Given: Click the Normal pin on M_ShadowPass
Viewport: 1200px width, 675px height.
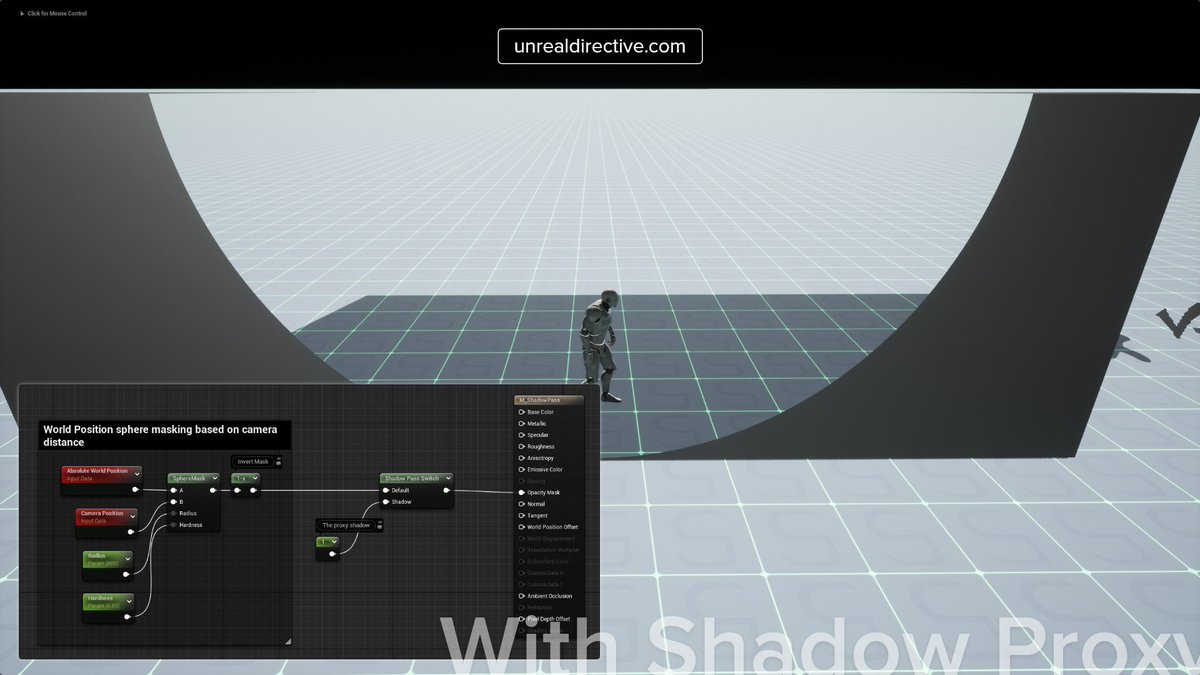Looking at the screenshot, I should pyautogui.click(x=522, y=504).
